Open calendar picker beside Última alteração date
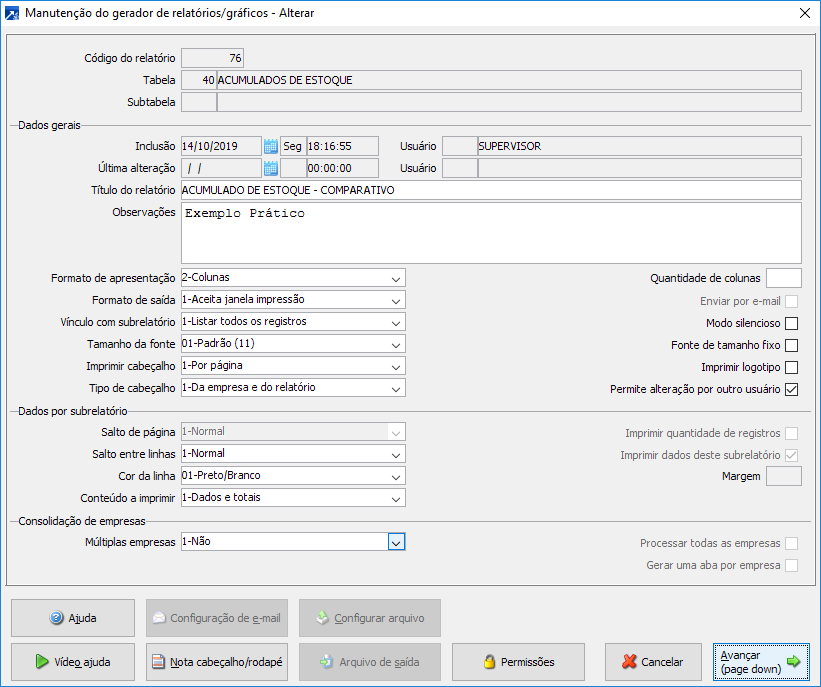 [x=270, y=168]
